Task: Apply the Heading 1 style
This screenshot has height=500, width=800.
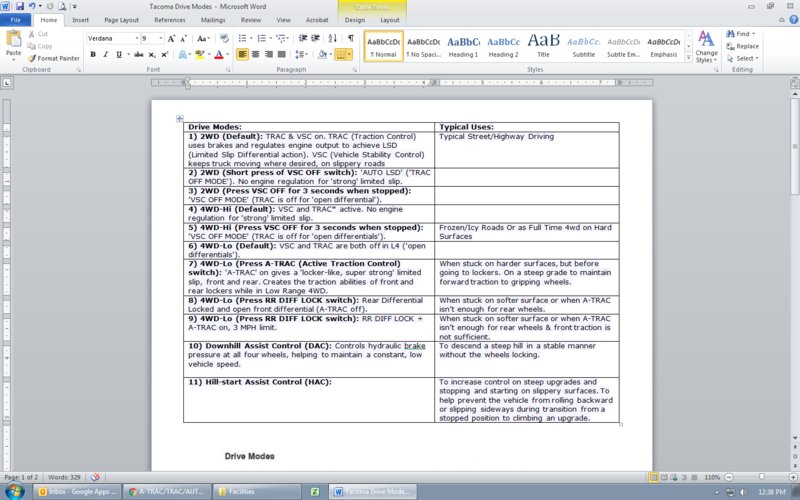Action: click(x=463, y=46)
